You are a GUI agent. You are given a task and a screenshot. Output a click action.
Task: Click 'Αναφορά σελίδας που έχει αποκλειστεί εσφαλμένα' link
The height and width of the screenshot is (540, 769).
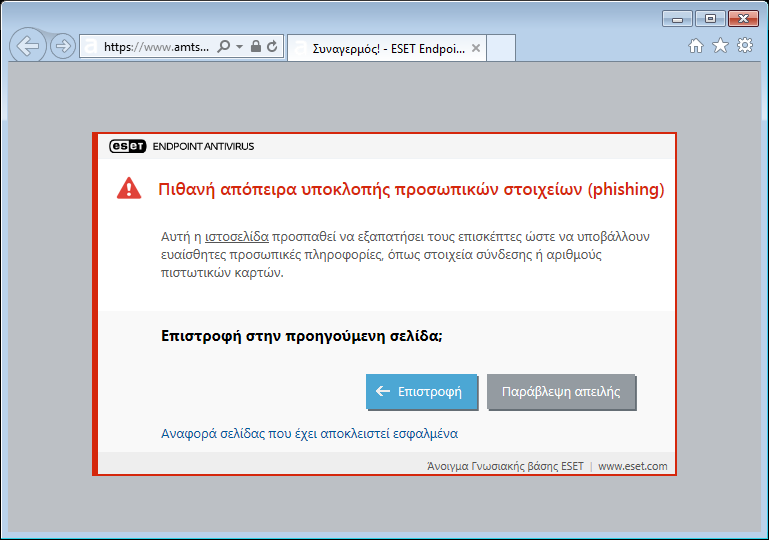[309, 434]
